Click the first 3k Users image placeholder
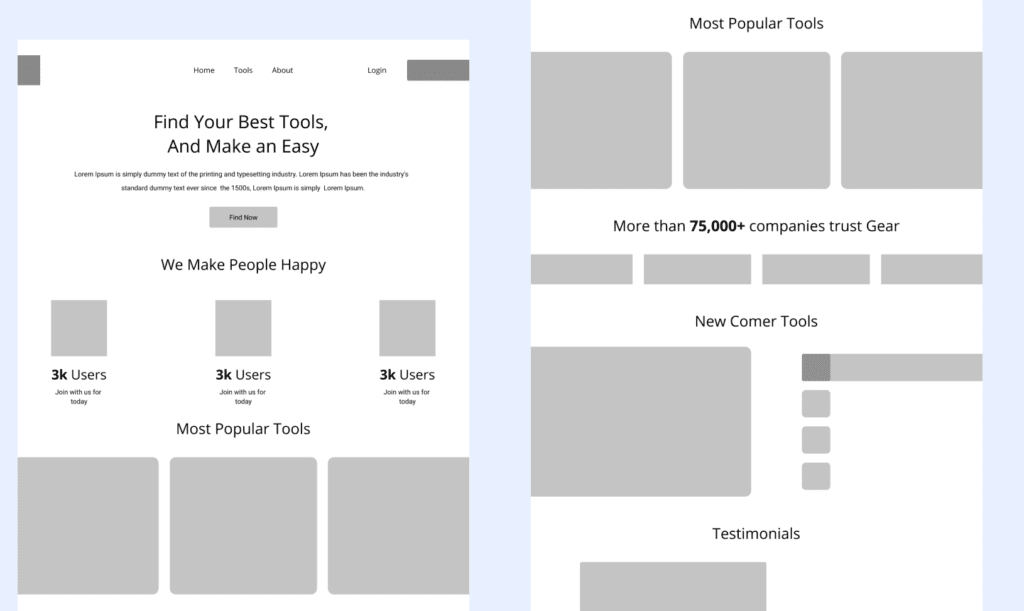Screen dimensions: 1024x611 click(x=79, y=328)
